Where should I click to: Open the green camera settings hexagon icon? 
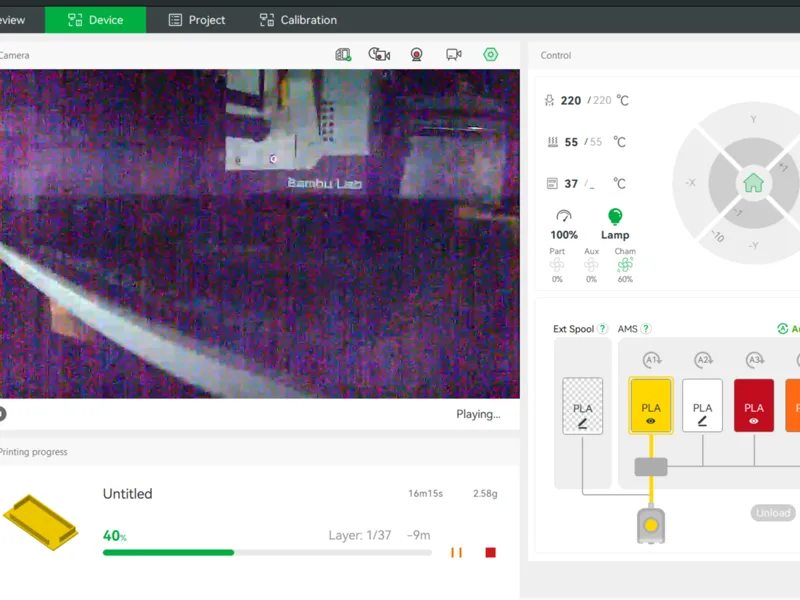pyautogui.click(x=490, y=55)
